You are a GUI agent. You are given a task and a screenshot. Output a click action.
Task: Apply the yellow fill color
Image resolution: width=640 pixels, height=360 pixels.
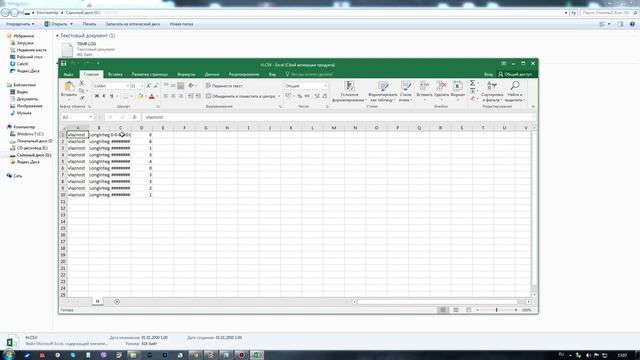coord(140,96)
